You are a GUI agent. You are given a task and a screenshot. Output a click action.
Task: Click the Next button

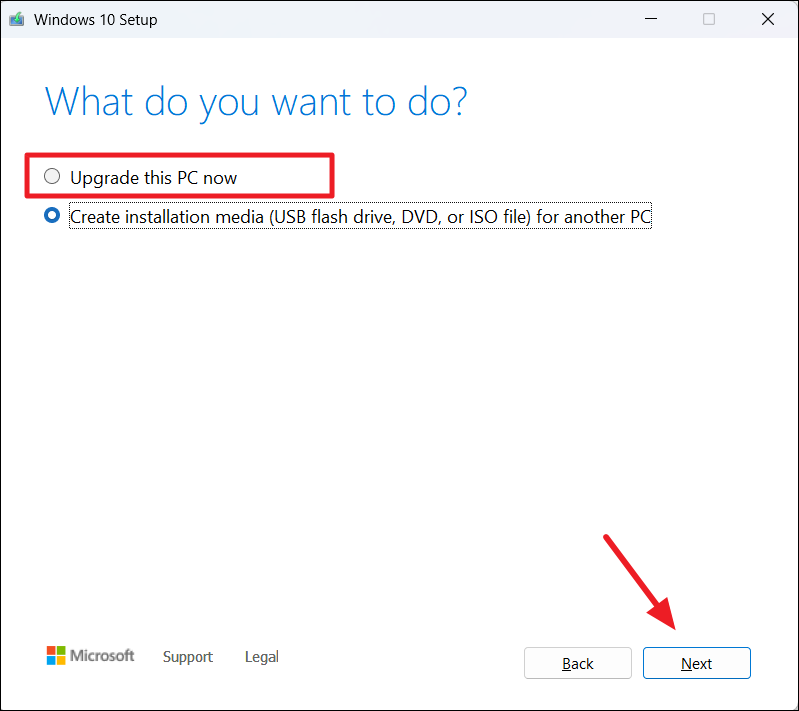click(x=697, y=663)
